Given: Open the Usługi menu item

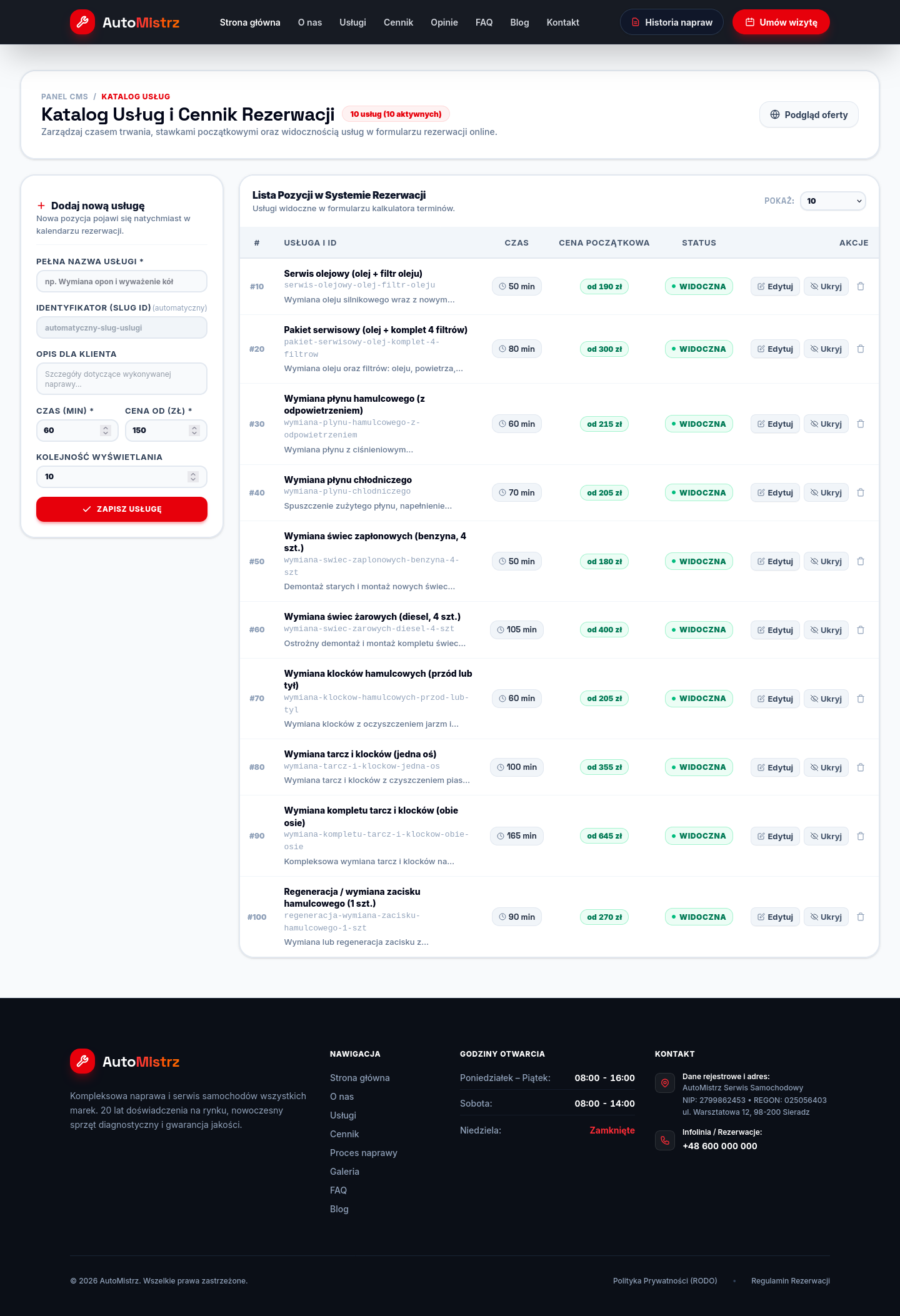Looking at the screenshot, I should [x=352, y=22].
